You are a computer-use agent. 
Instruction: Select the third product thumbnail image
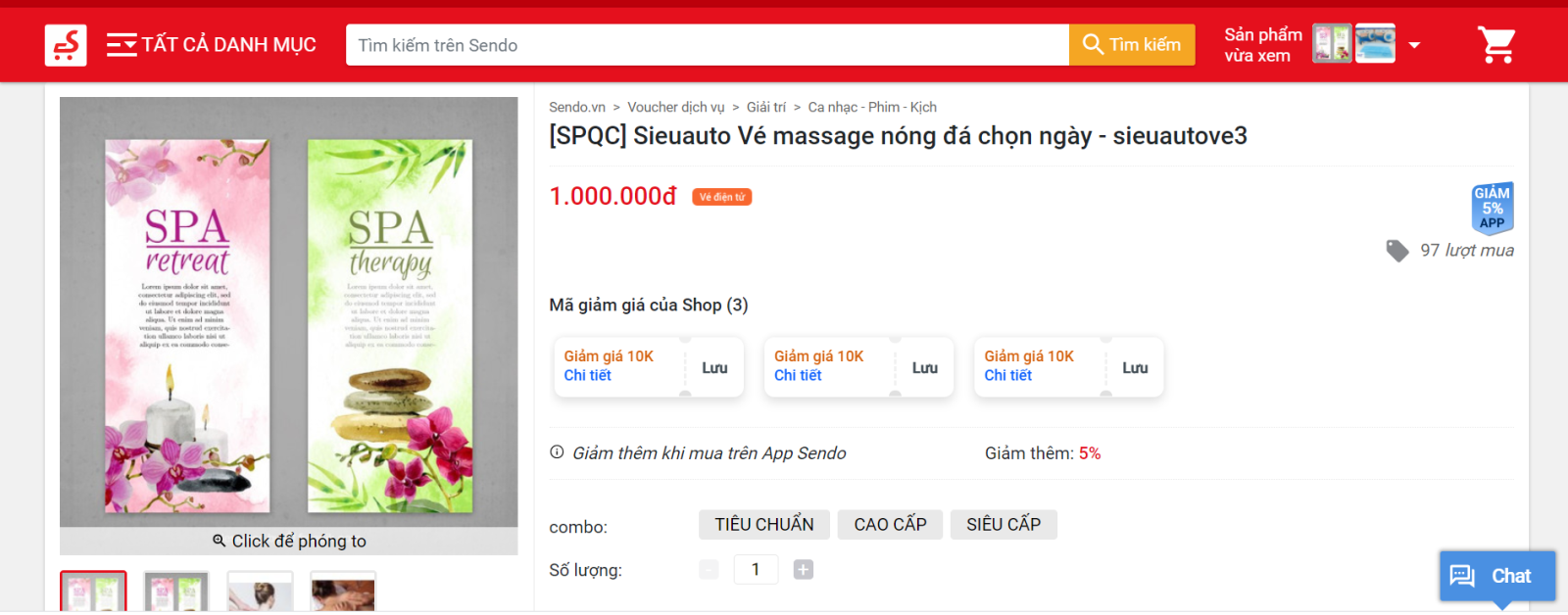point(260,592)
